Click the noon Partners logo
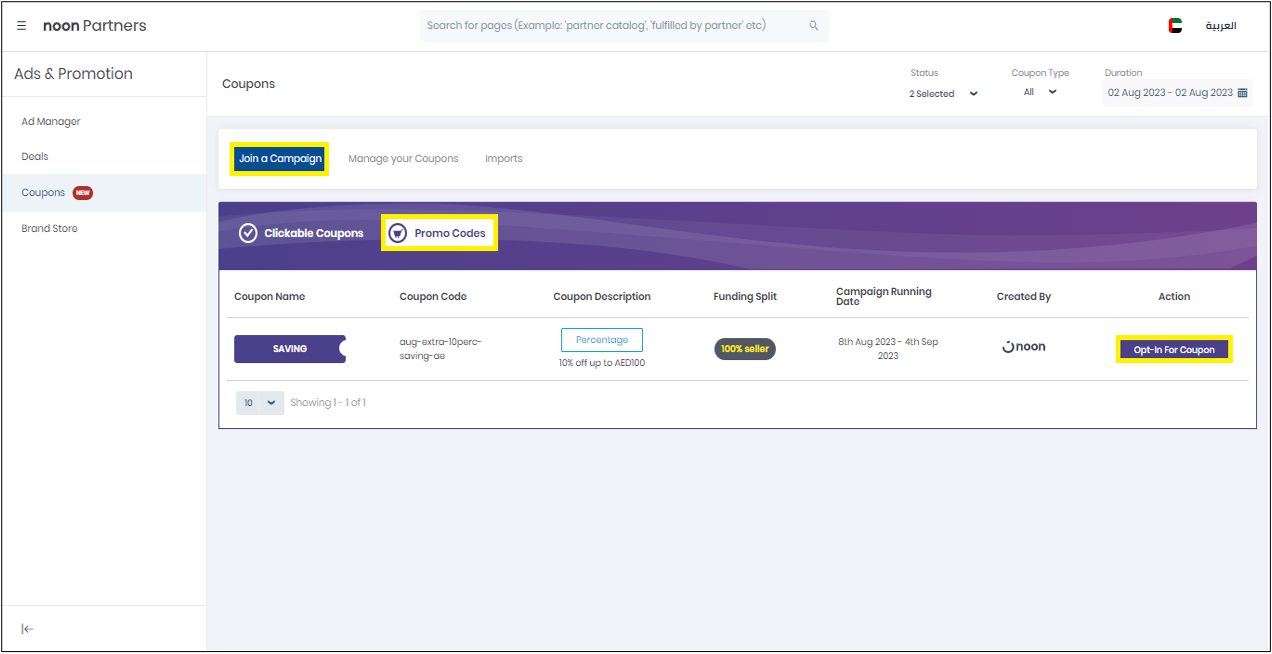The width and height of the screenshot is (1272, 654). (95, 26)
